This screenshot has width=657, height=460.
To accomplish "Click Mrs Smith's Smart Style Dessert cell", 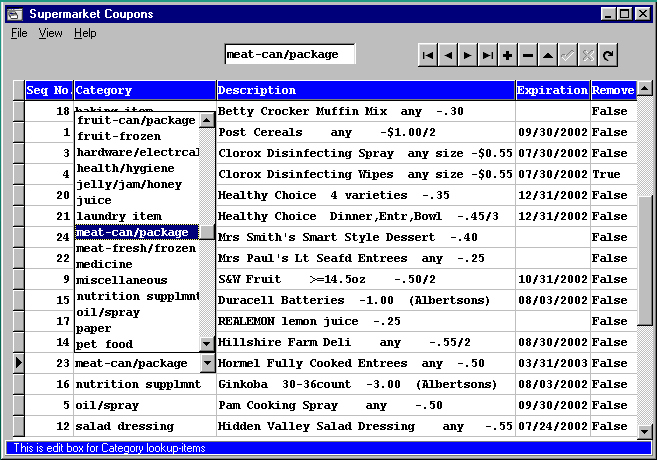I will click(x=366, y=237).
